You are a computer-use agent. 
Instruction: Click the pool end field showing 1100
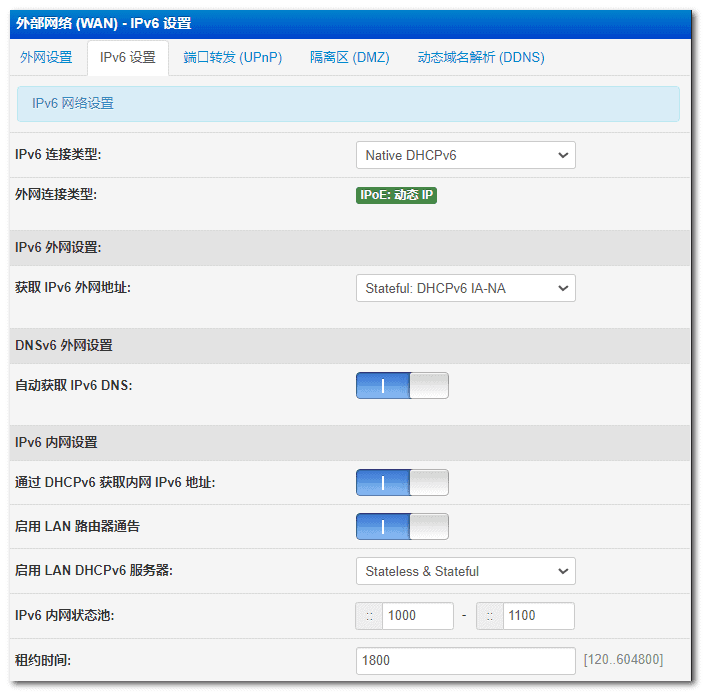[538, 616]
